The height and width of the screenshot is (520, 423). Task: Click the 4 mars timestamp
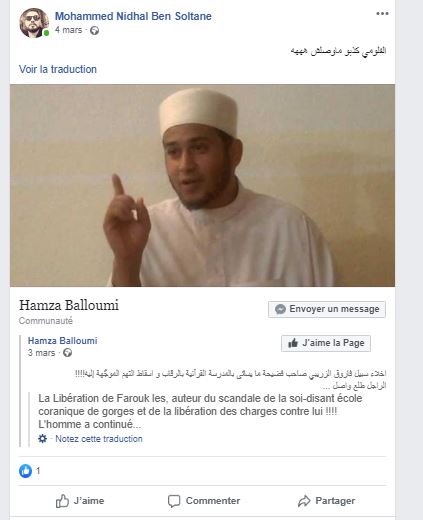tap(68, 30)
